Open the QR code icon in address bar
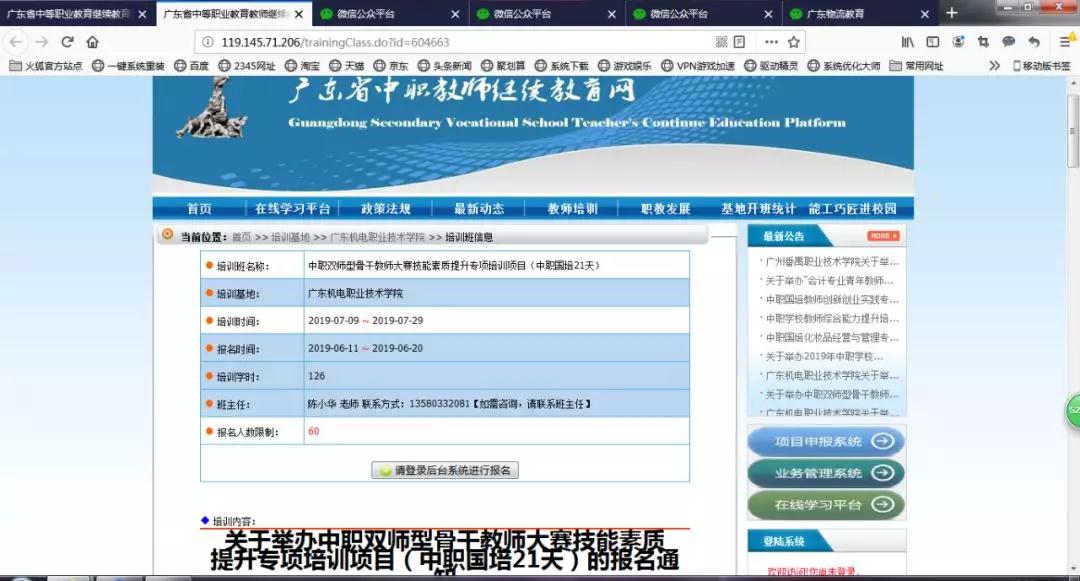This screenshot has height=581, width=1080. pyautogui.click(x=721, y=42)
